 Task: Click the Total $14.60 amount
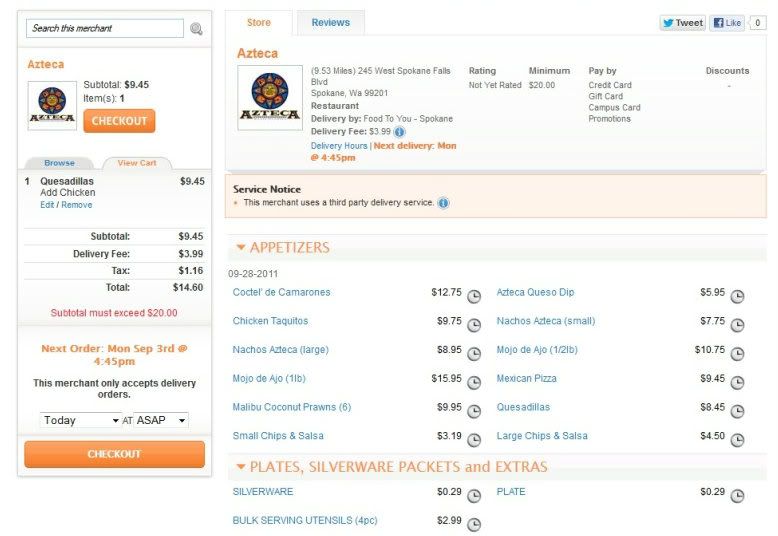point(188,287)
